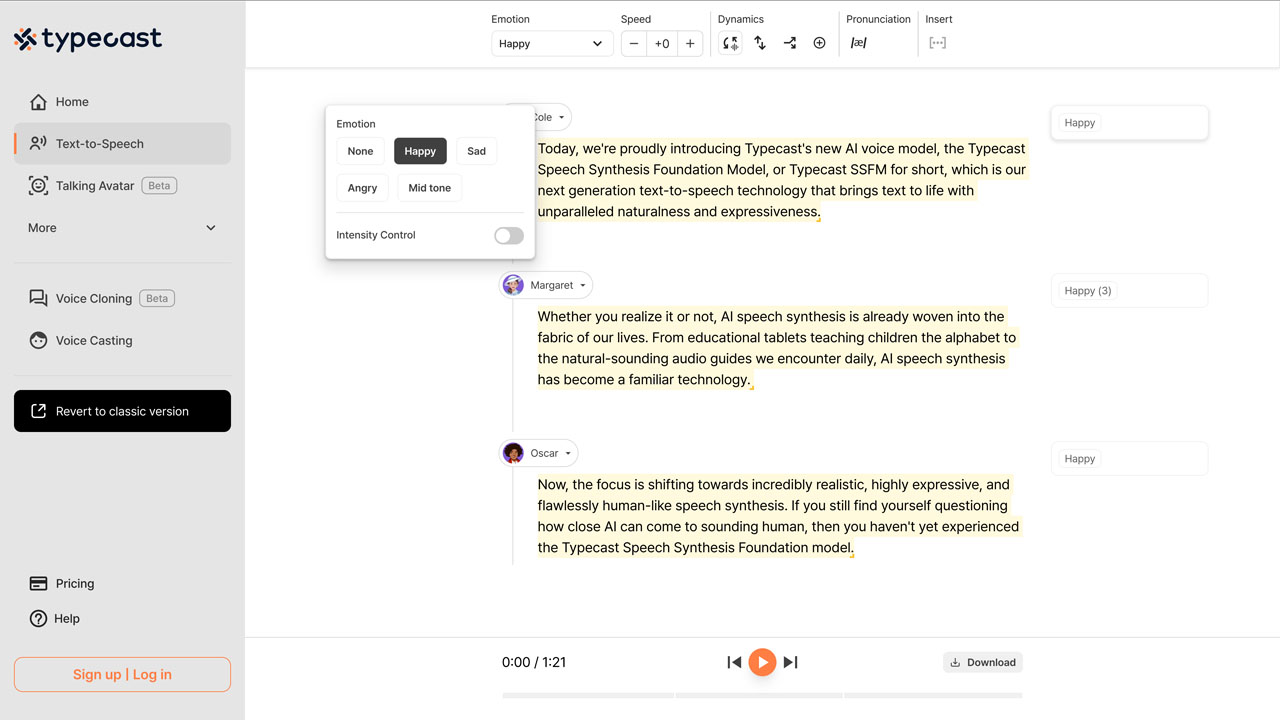Click Revert to classic version

122,411
